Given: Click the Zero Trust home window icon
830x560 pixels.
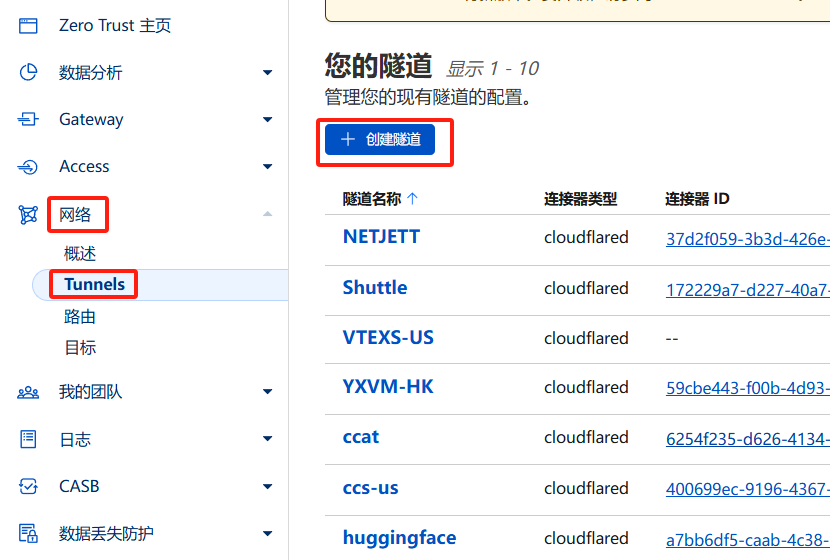Looking at the screenshot, I should (x=28, y=26).
